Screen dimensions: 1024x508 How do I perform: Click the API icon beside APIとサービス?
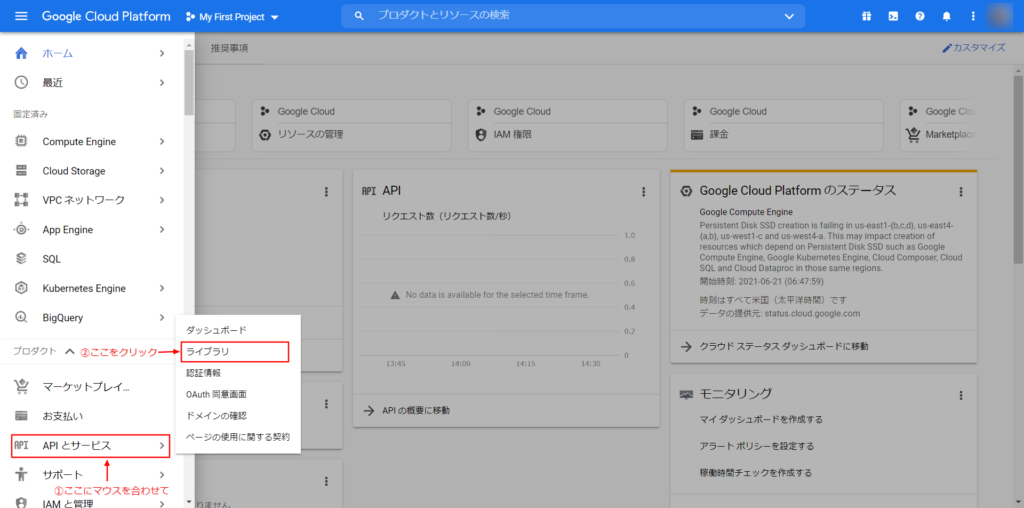pos(21,445)
